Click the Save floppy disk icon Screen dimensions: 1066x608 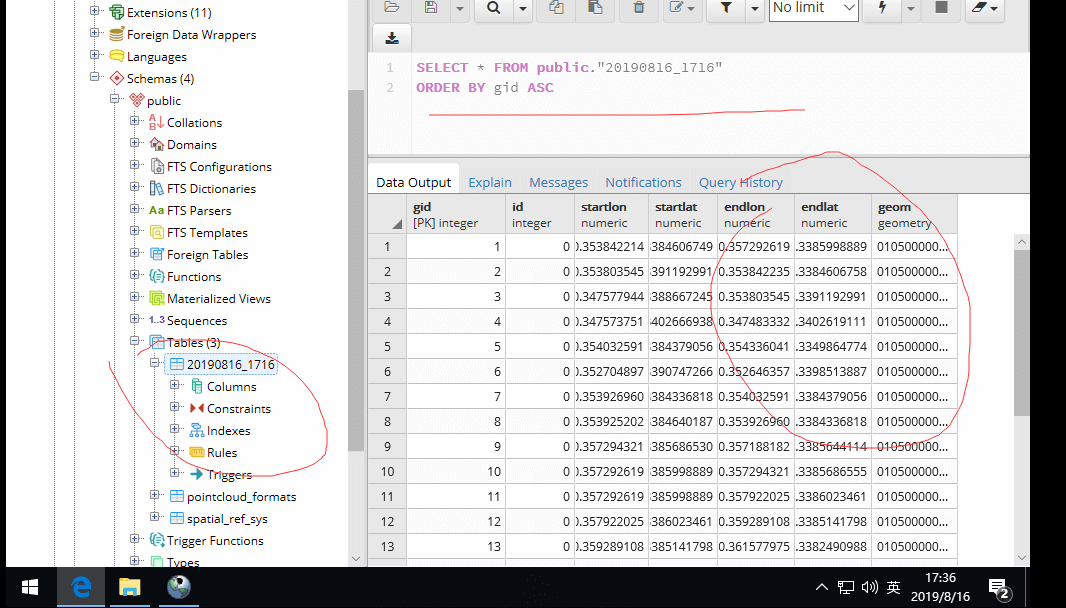click(x=431, y=8)
